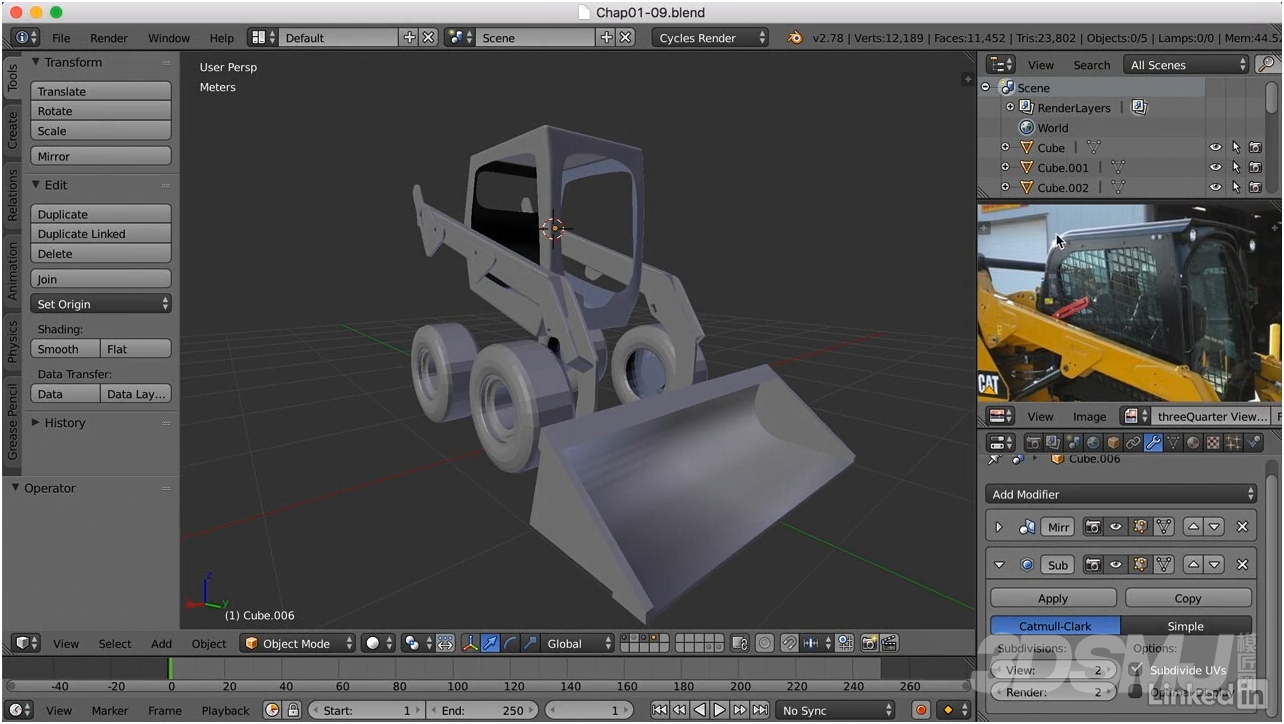Open the File menu
Screen dimensions: 1284x724
pyautogui.click(x=61, y=38)
